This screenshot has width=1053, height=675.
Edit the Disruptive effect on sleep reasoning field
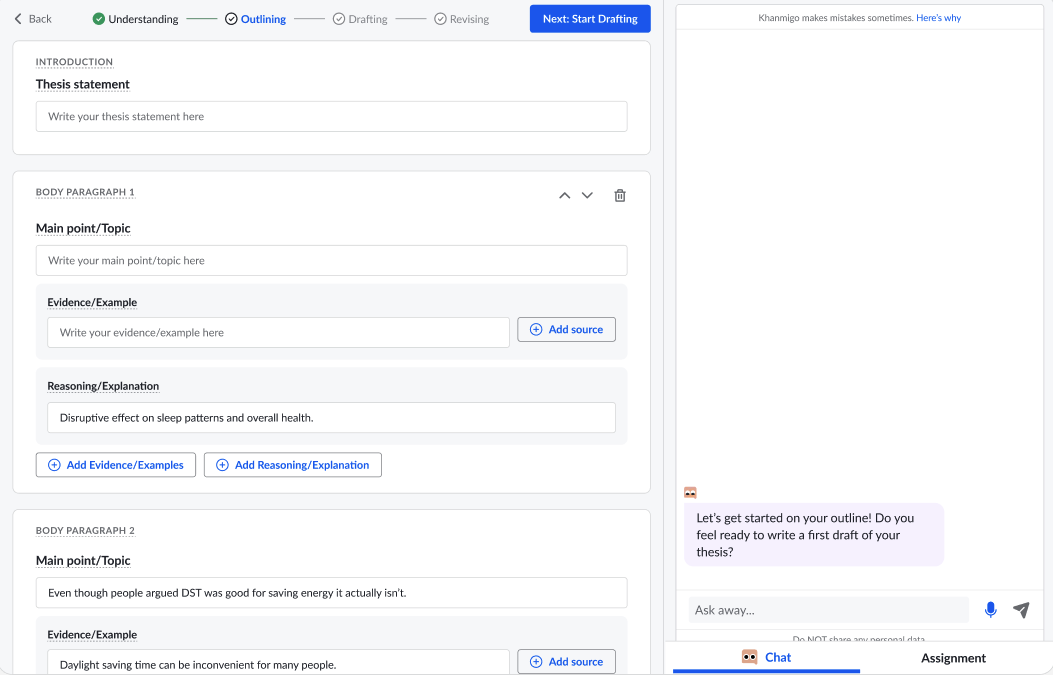point(331,418)
